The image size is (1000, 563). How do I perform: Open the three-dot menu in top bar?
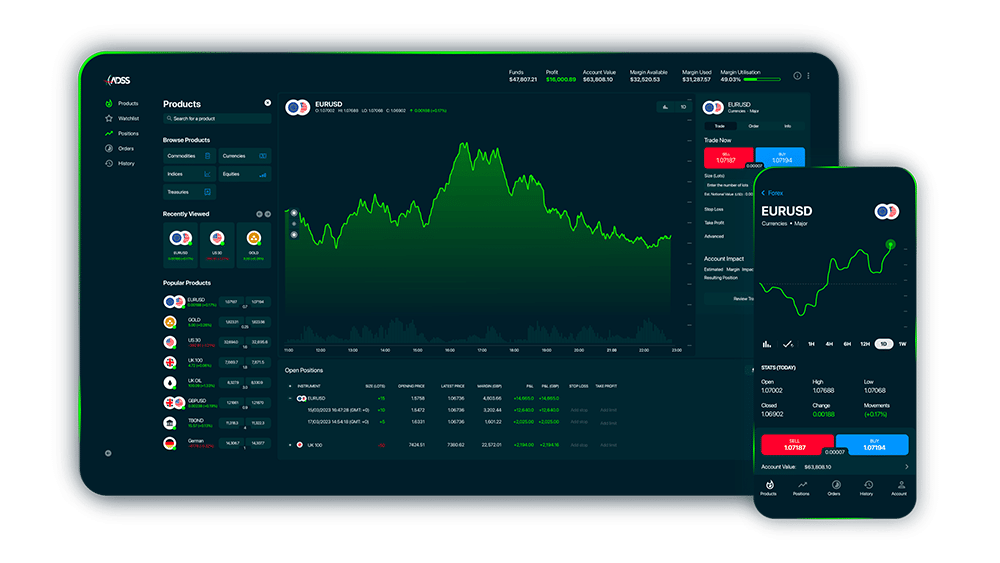[x=808, y=76]
